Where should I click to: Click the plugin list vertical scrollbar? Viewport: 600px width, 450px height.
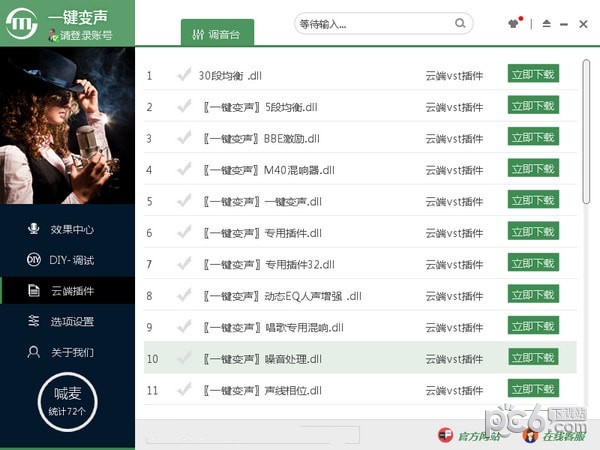tap(586, 131)
